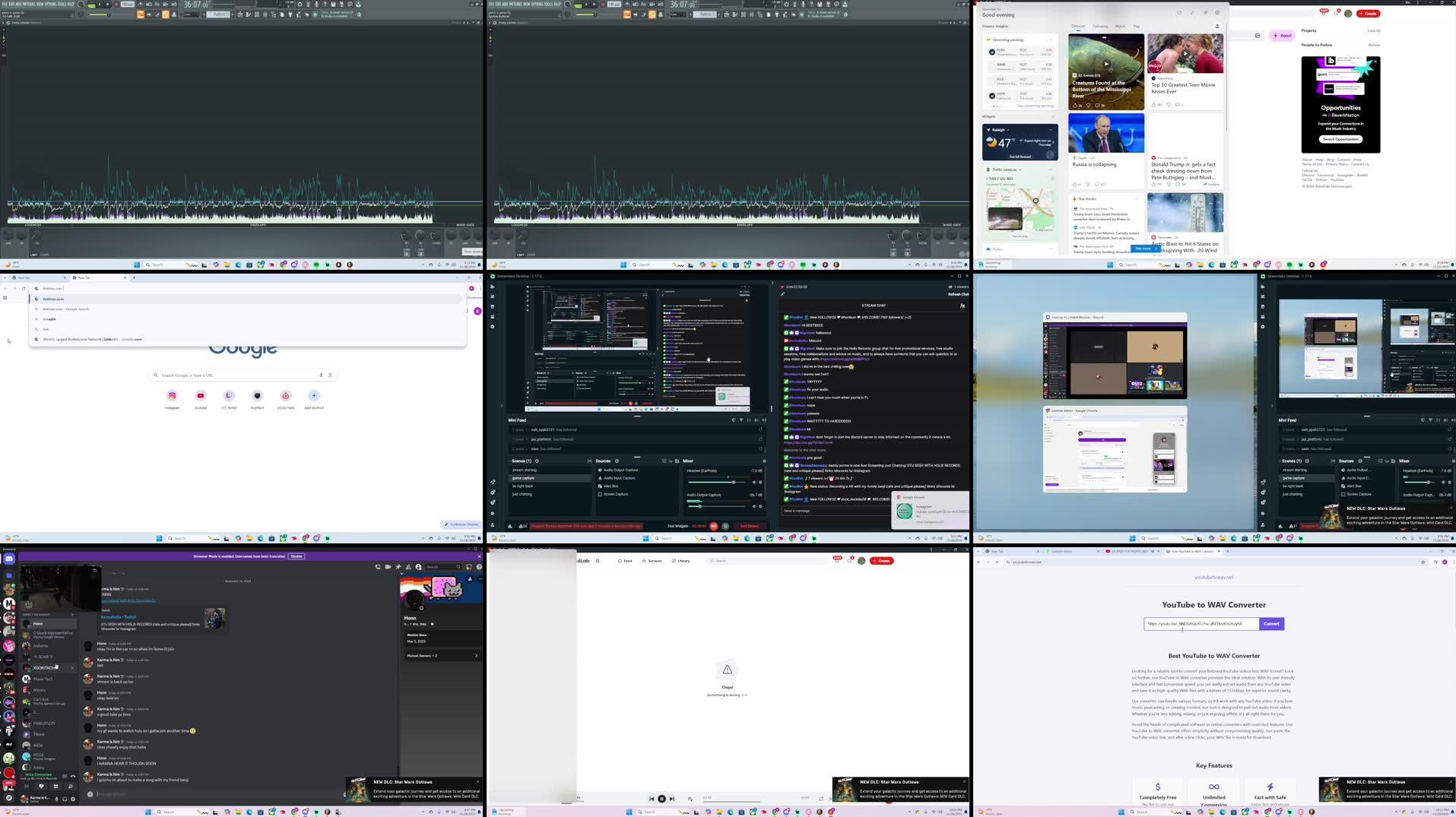The height and width of the screenshot is (817, 1456).
Task: Open the karmakola - Twitch link in Discord
Action: coord(119,617)
